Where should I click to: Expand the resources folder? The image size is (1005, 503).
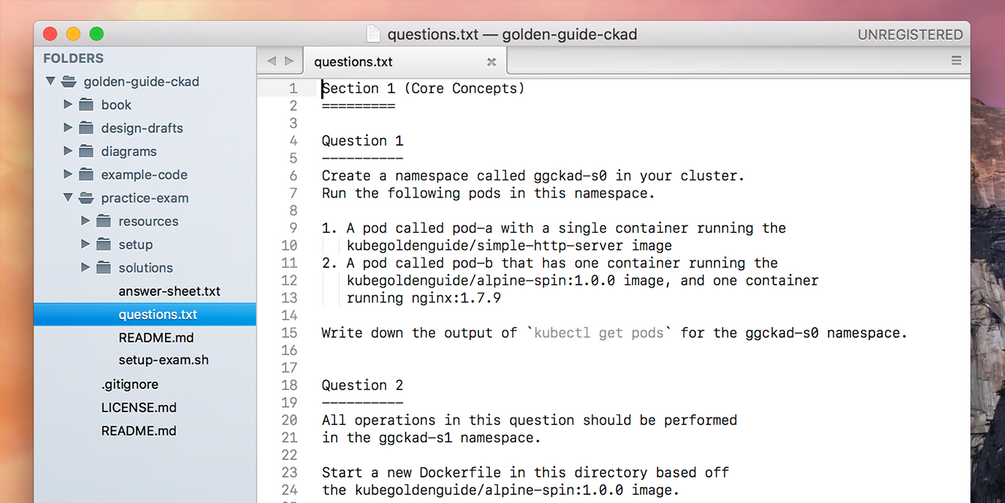click(85, 221)
